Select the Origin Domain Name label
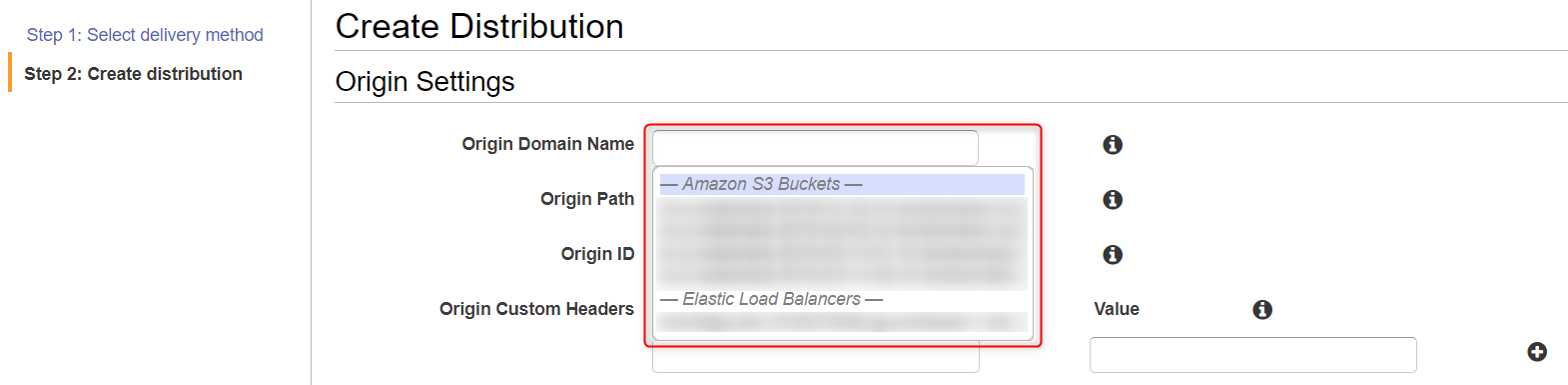The height and width of the screenshot is (385, 1568). pyautogui.click(x=547, y=144)
